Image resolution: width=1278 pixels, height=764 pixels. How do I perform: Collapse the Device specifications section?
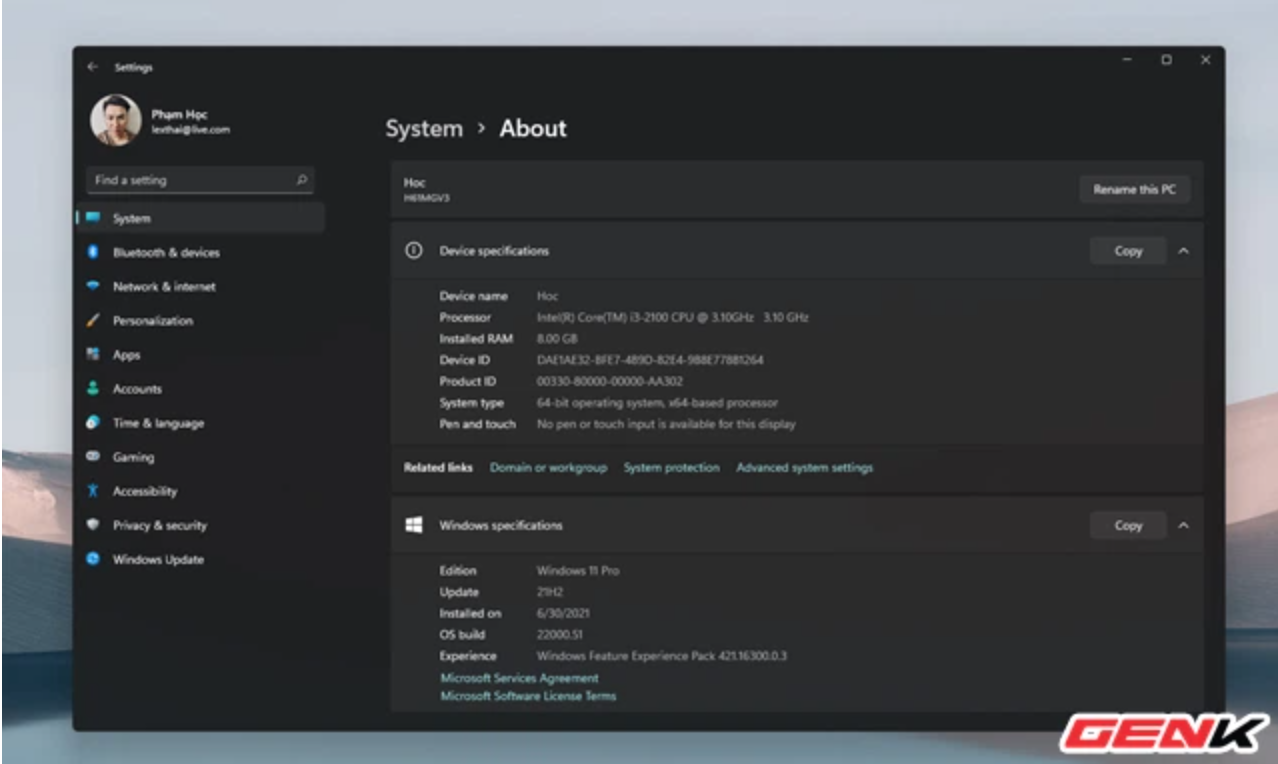click(x=1184, y=251)
